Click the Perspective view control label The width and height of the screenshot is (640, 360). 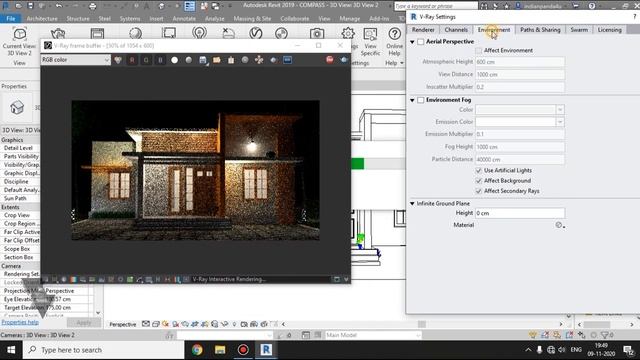pos(122,324)
